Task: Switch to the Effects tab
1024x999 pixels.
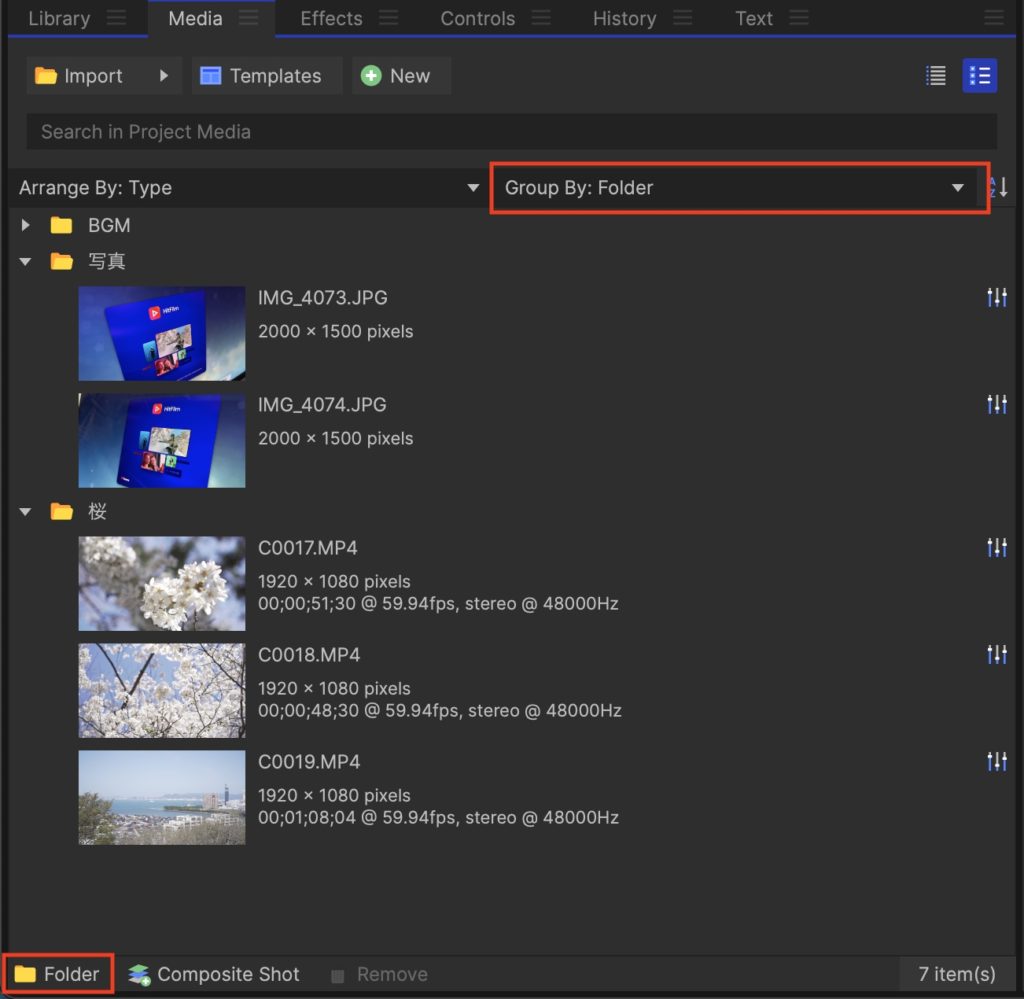Action: click(x=331, y=18)
